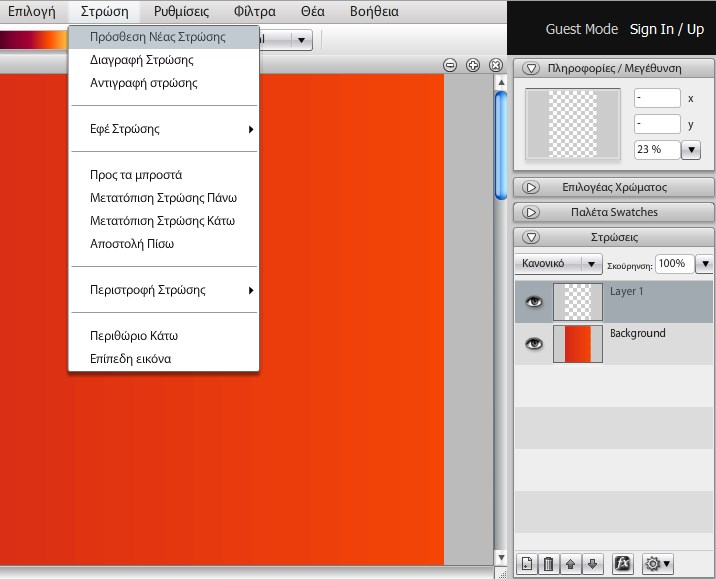This screenshot has width=716, height=579.
Task: Choose Περιθώριο Κάτω menu item
Action: click(x=164, y=336)
